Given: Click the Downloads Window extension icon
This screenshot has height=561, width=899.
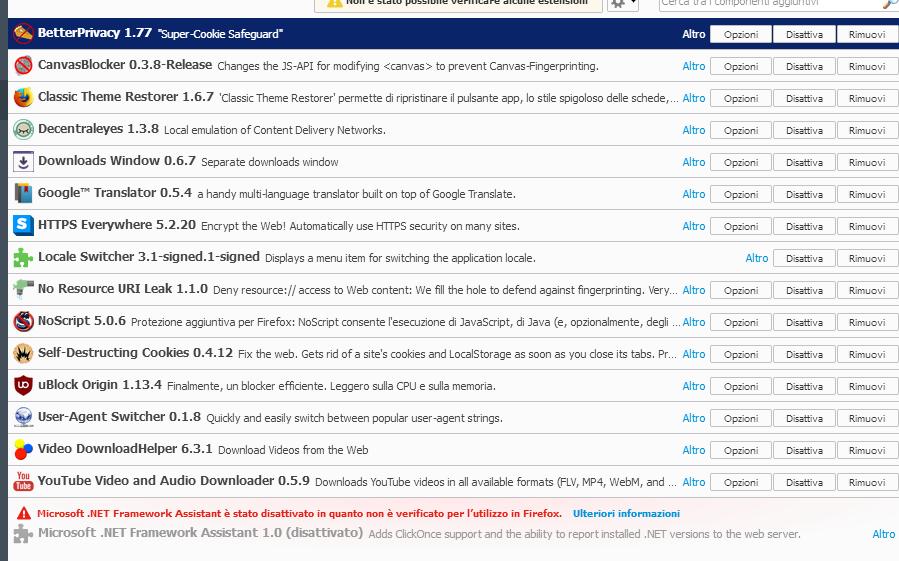Looking at the screenshot, I should point(24,162).
